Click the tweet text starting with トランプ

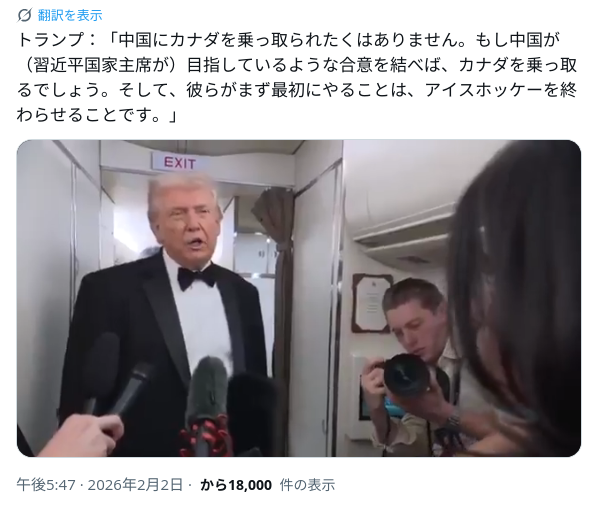(297, 77)
